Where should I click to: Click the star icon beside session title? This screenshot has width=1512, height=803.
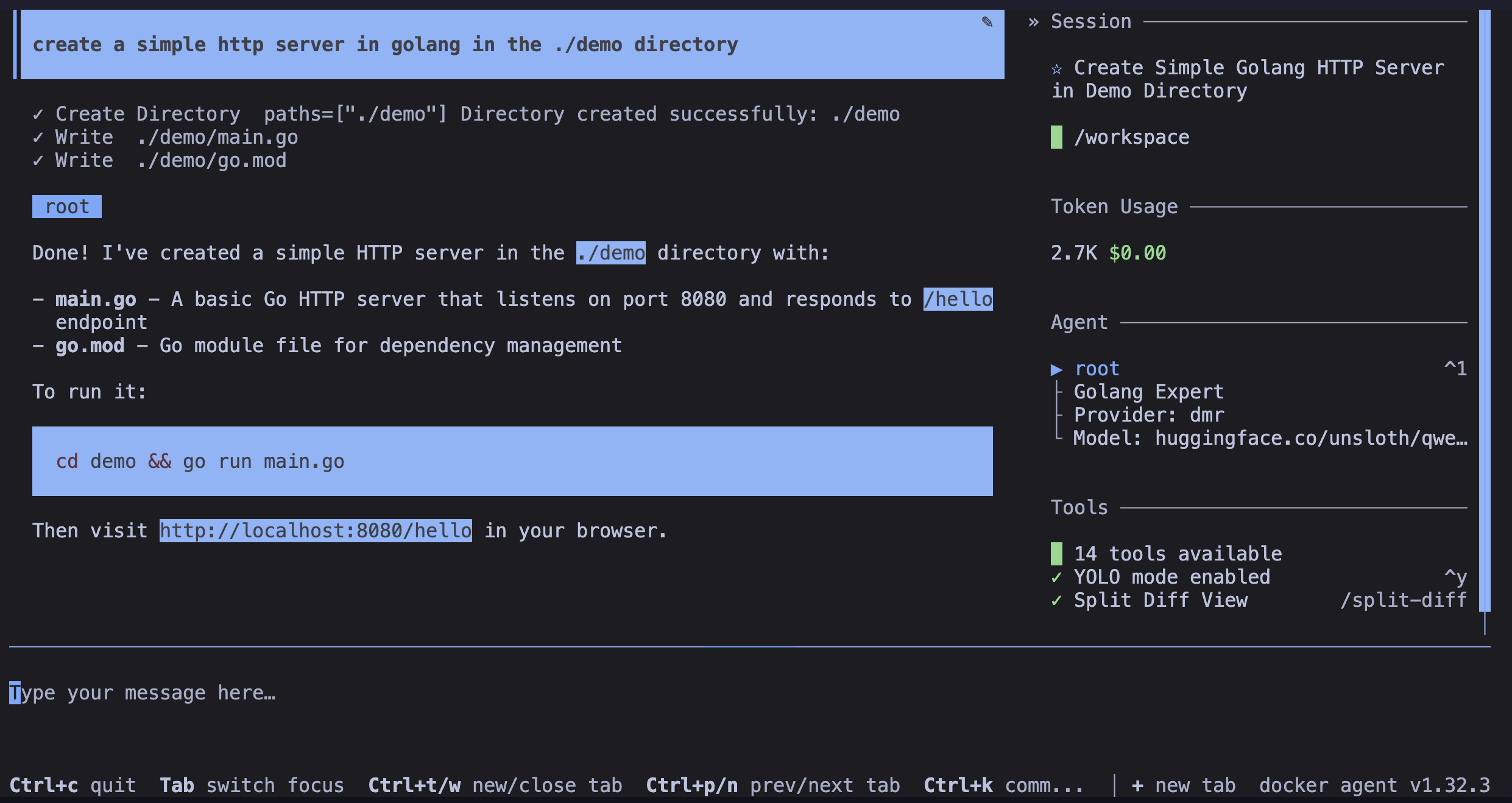(x=1057, y=68)
